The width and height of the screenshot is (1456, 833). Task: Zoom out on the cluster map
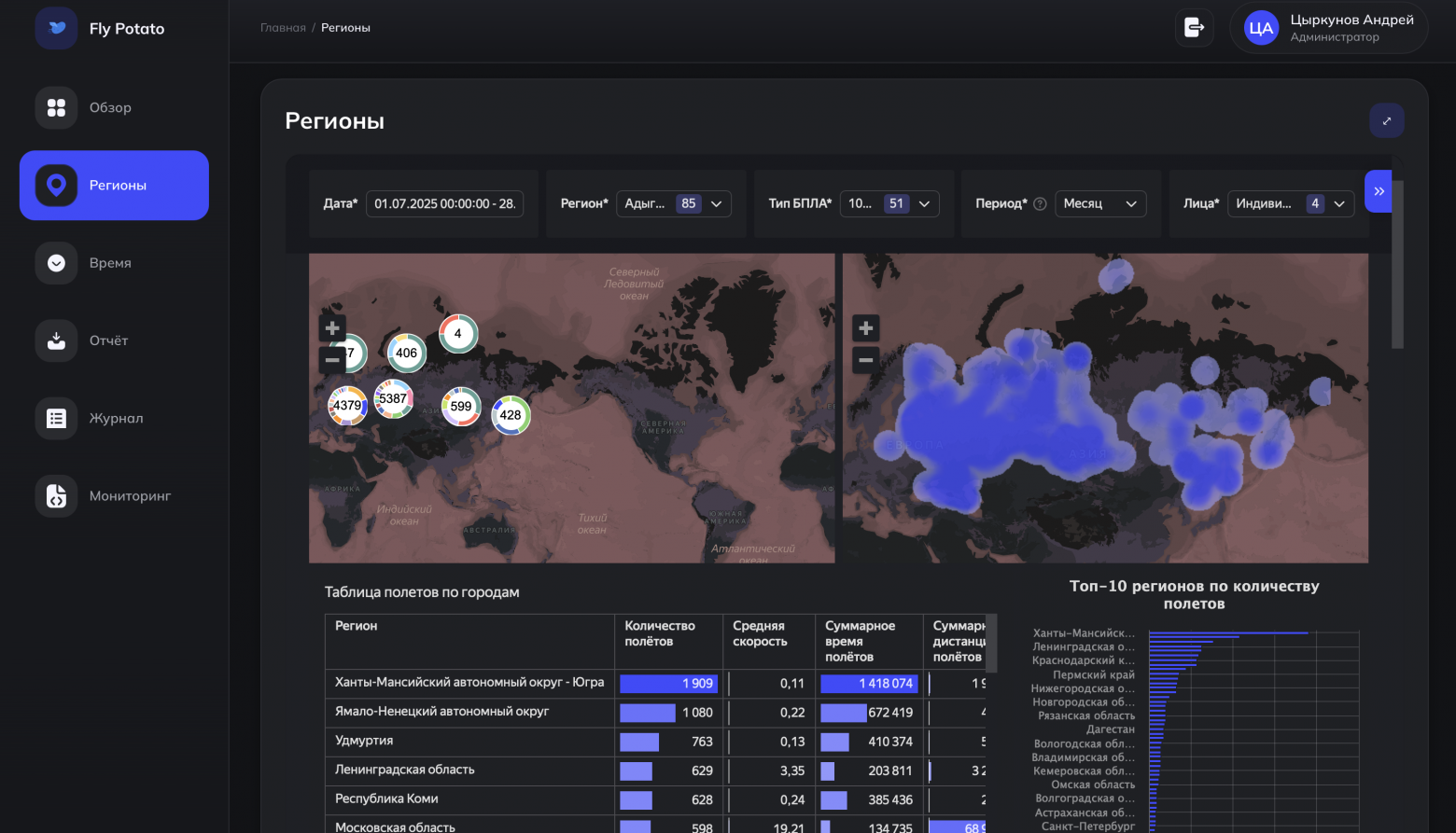pyautogui.click(x=332, y=359)
